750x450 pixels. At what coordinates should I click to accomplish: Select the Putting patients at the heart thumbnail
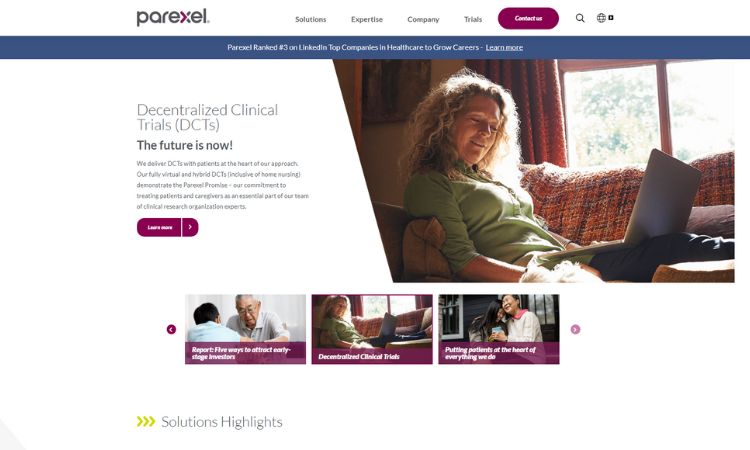pos(499,329)
